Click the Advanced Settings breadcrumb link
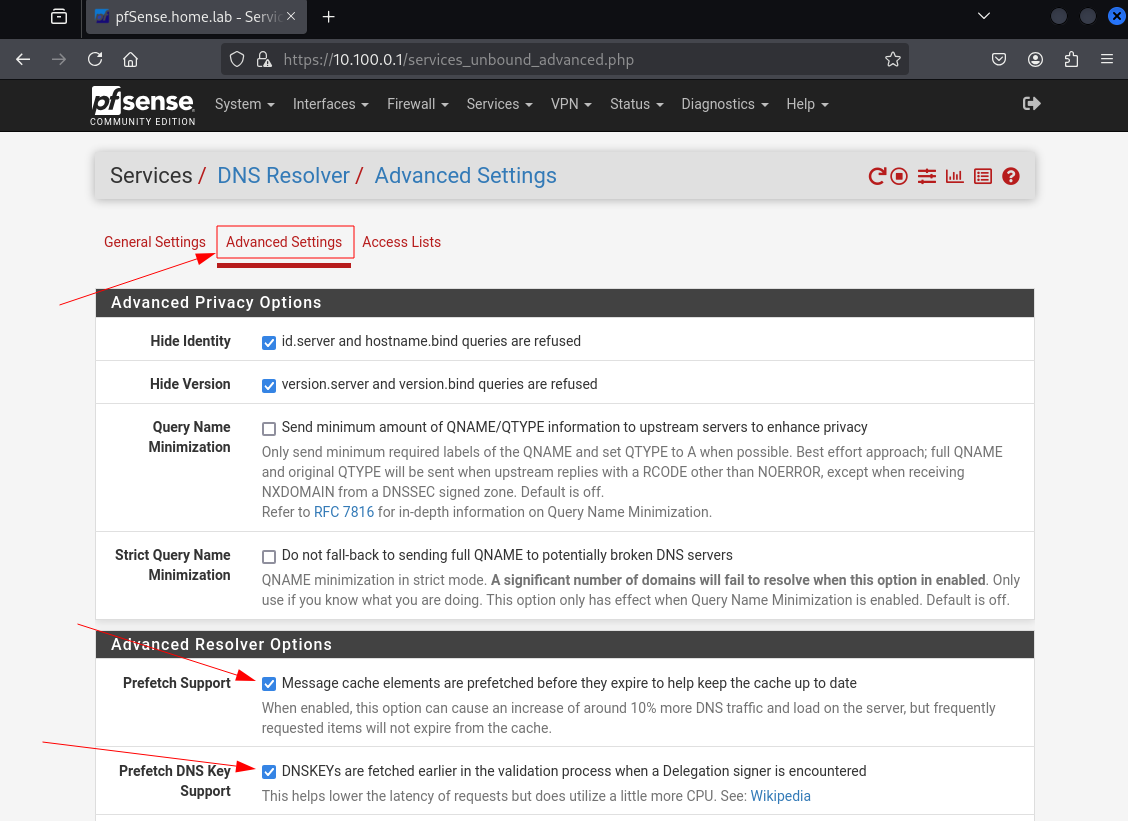1128x821 pixels. [465, 176]
